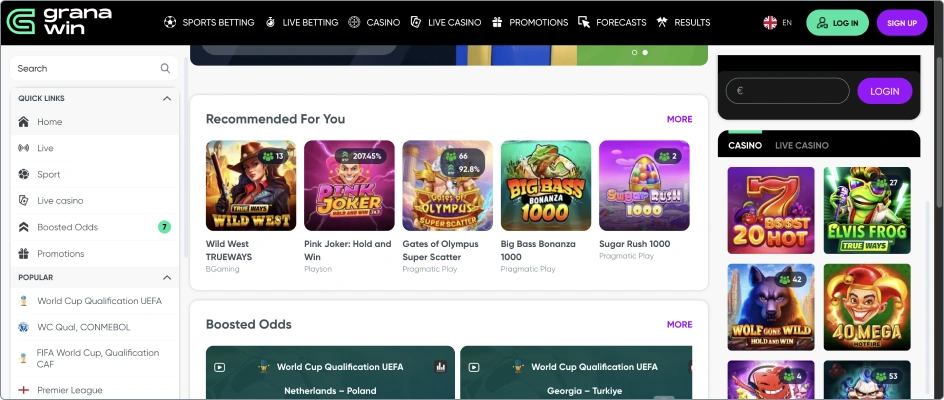Open Sports Betting in top menu

pos(208,22)
